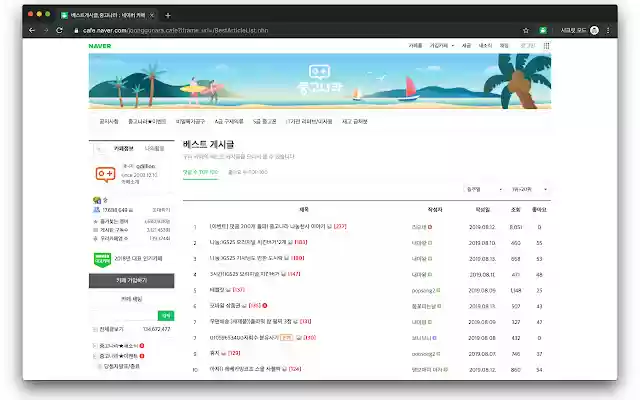Switch to the likes TOP 100 tab
Screen dimensions: 640x400
coord(248,172)
